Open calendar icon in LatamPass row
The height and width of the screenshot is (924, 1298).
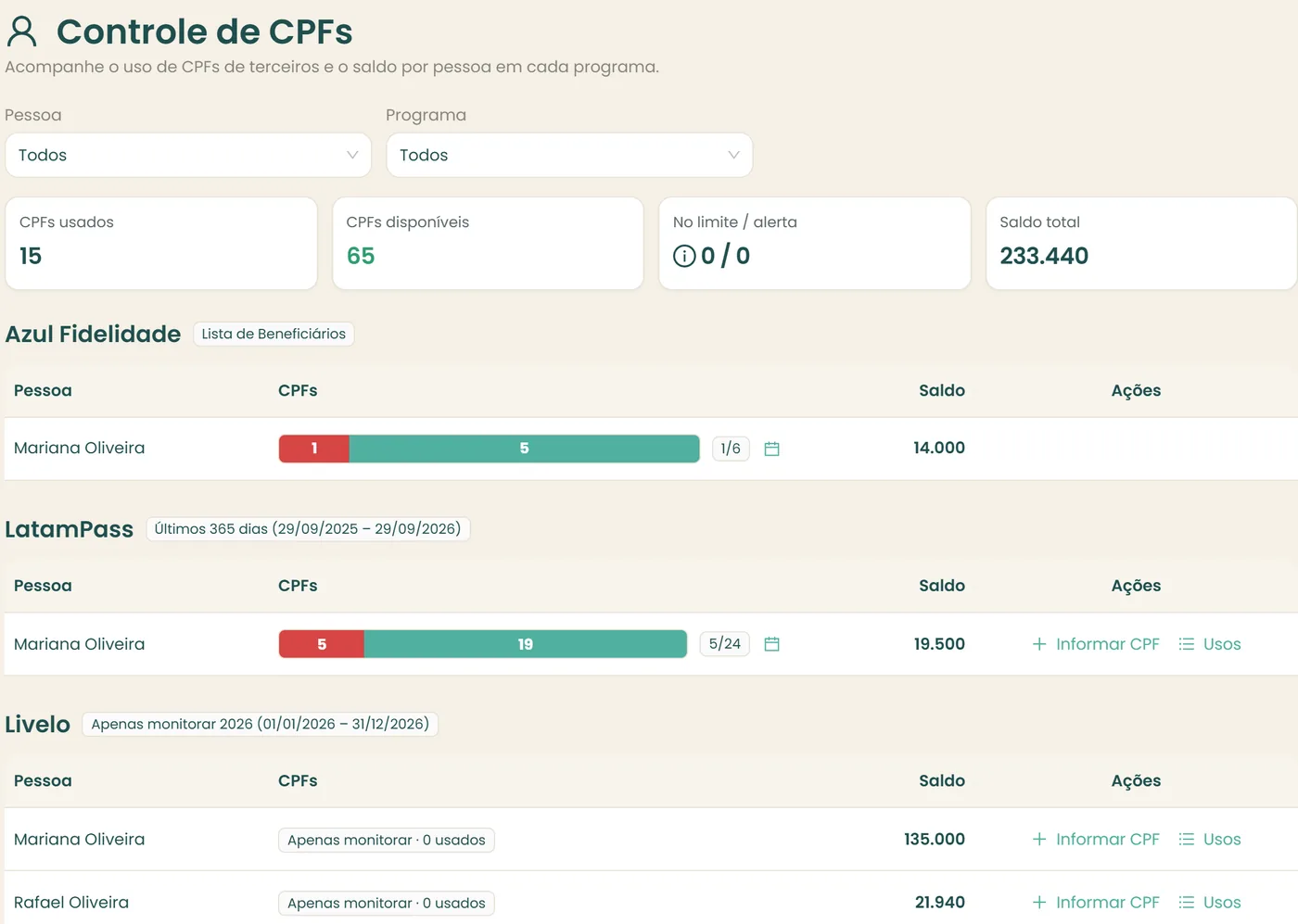tap(771, 644)
